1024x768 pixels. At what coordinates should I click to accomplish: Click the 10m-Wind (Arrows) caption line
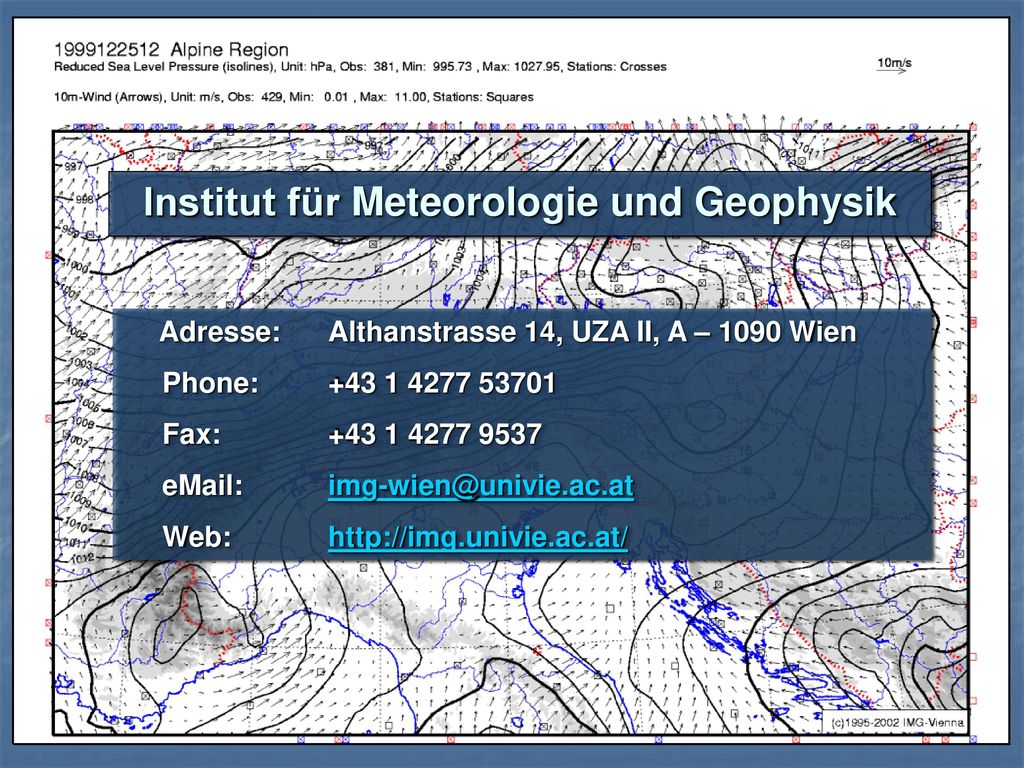click(293, 97)
